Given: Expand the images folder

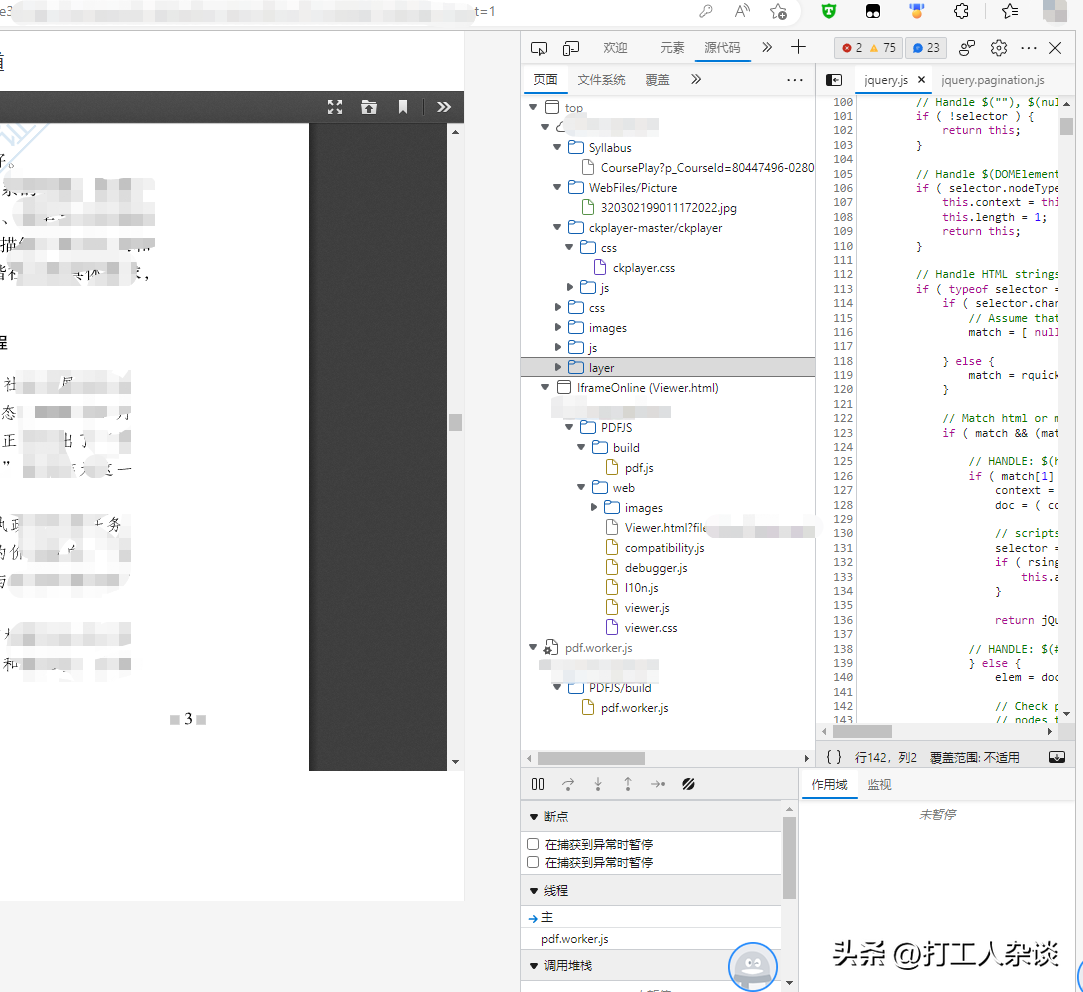Looking at the screenshot, I should 557,327.
